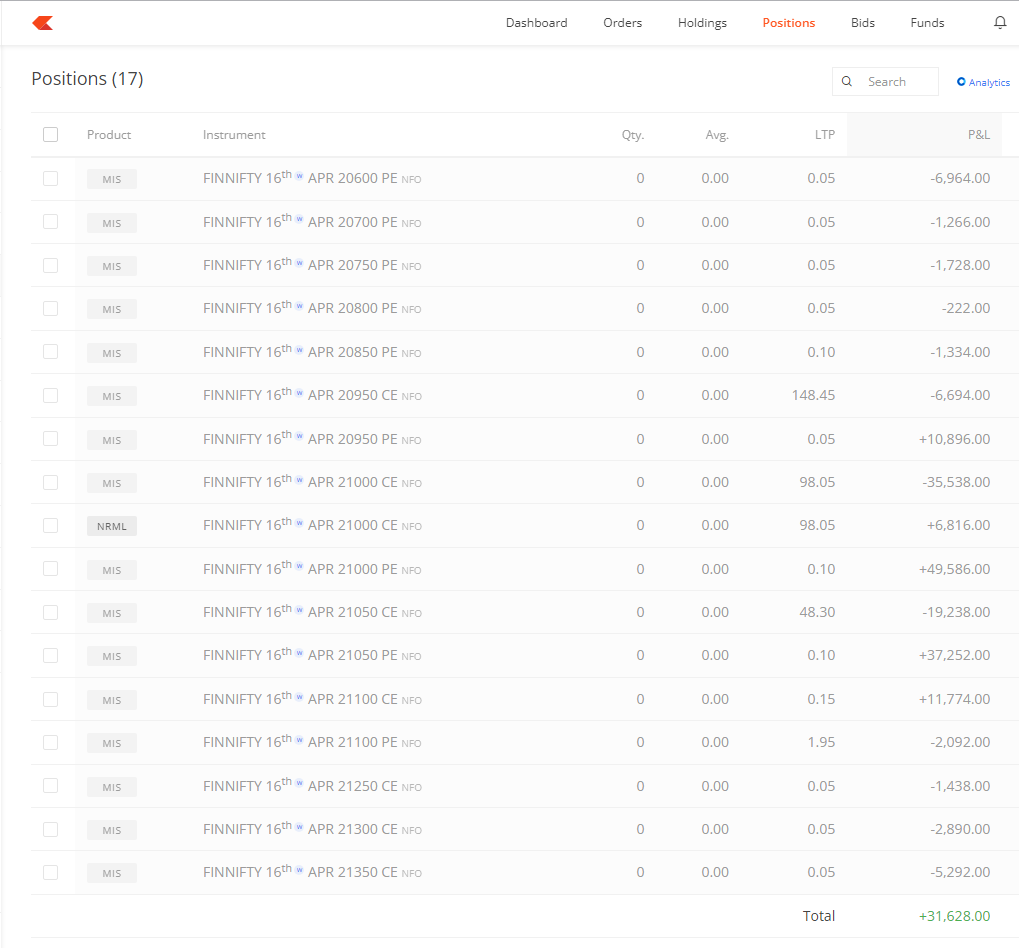Select all positions with the header checkbox
This screenshot has width=1019, height=948.
50,134
